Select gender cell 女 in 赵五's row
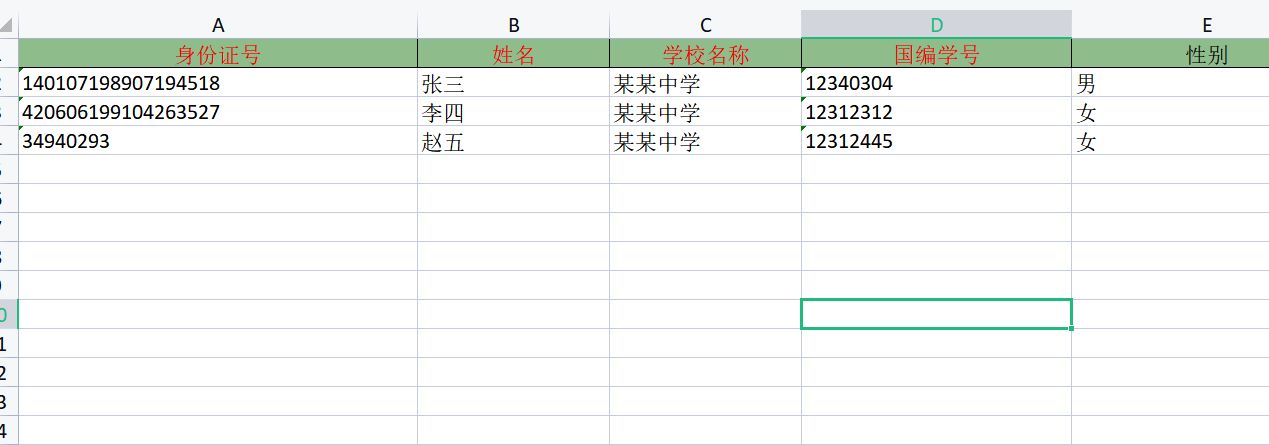 point(1170,141)
